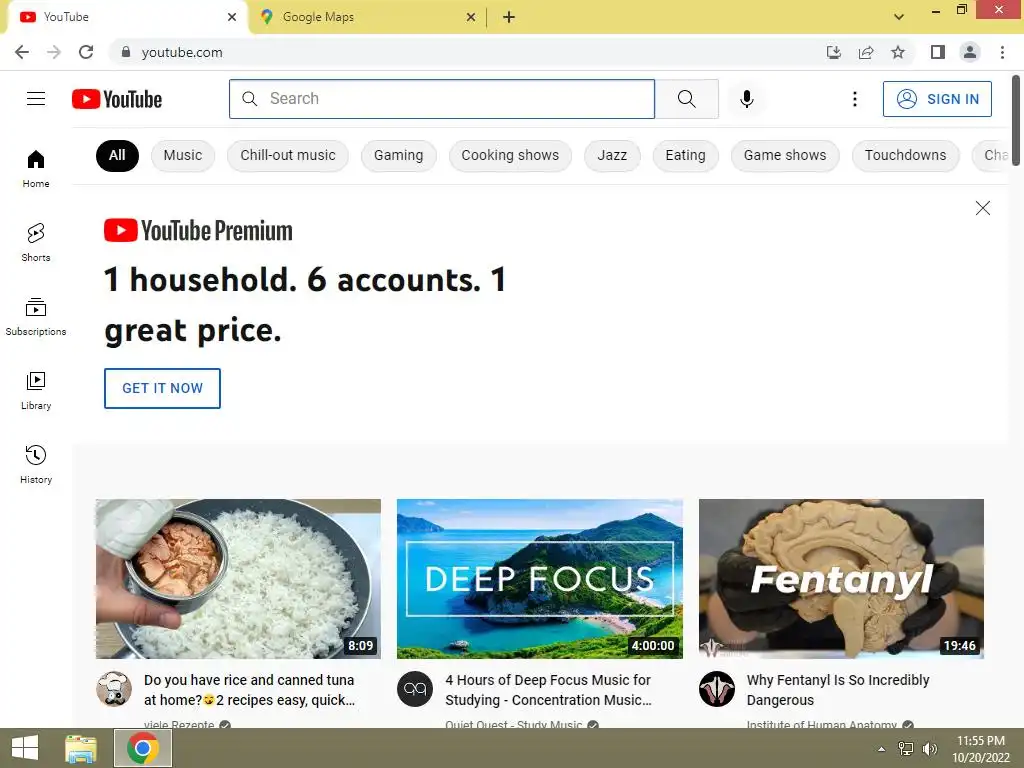This screenshot has width=1024, height=768.
Task: Filter by Chill-out music chip
Action: click(x=287, y=155)
